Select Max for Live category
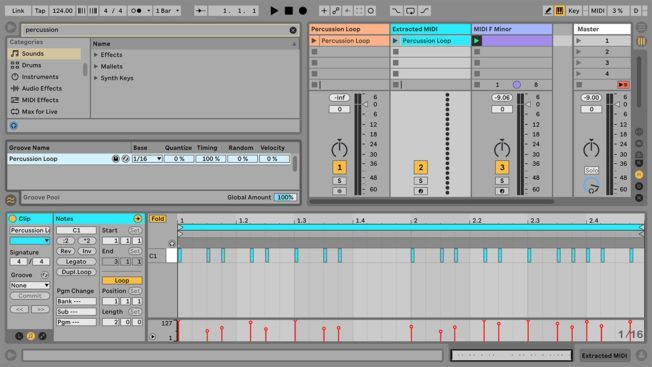Screen dimensions: 652x367 coord(44,112)
